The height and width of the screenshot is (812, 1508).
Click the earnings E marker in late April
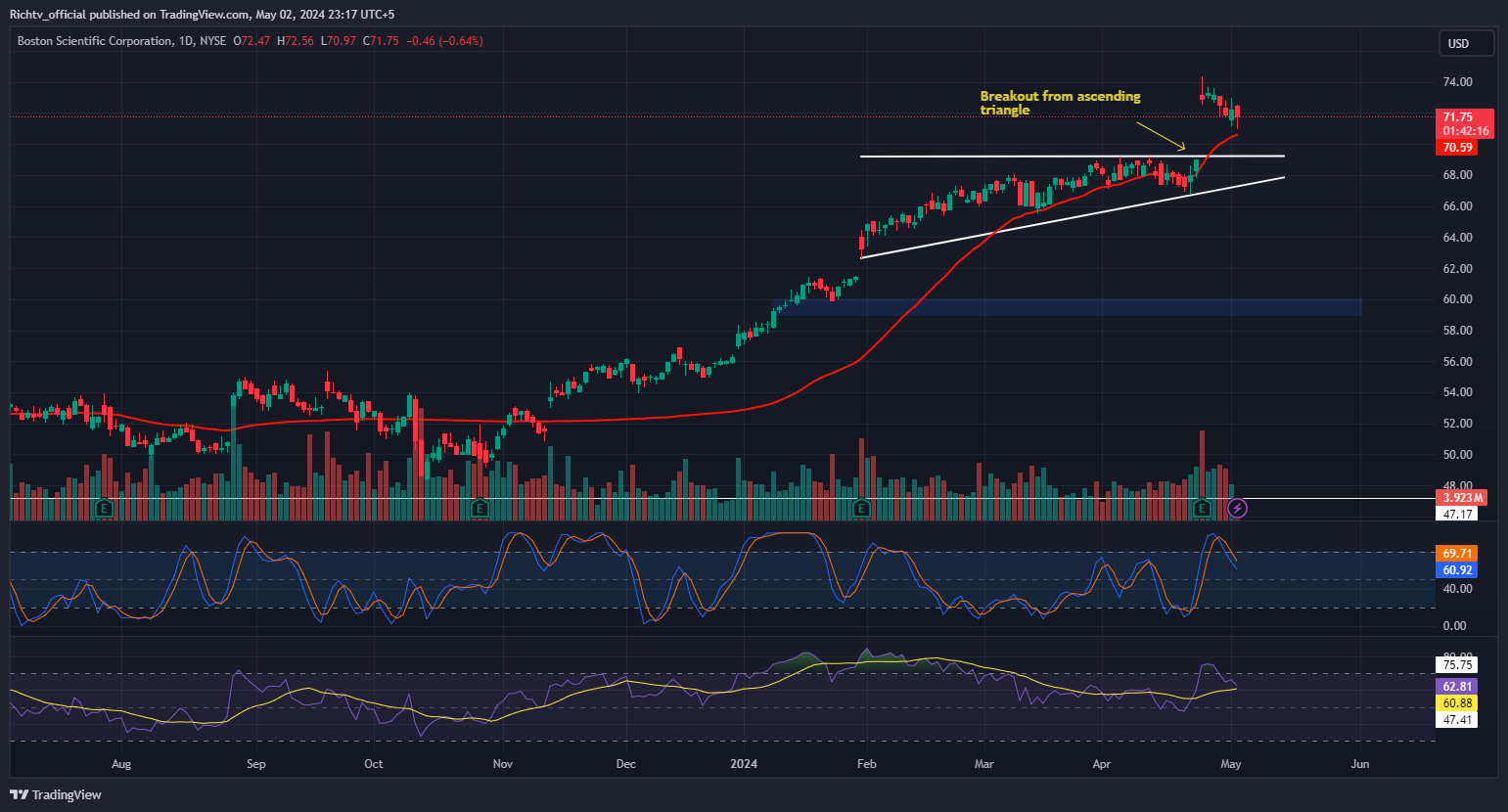(x=1203, y=508)
